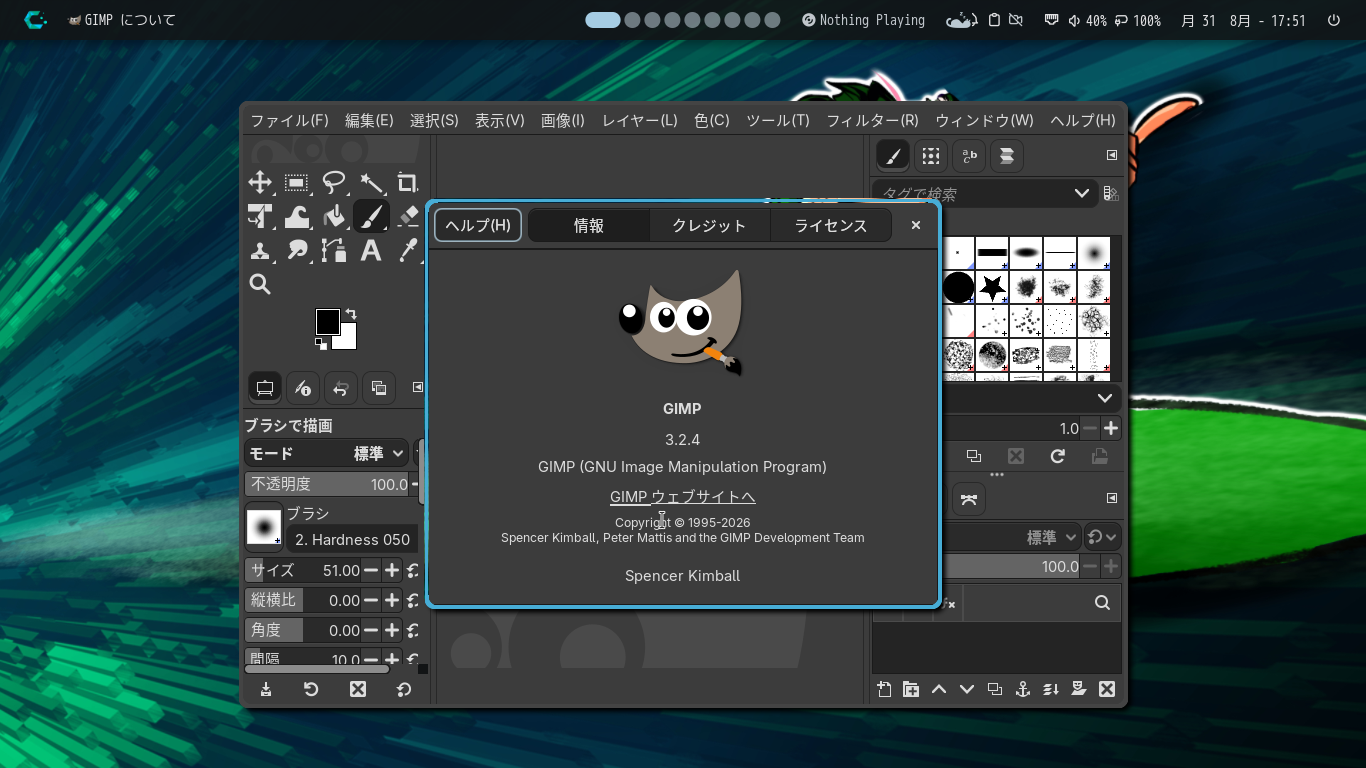Click the black foreground color swatch

(327, 321)
